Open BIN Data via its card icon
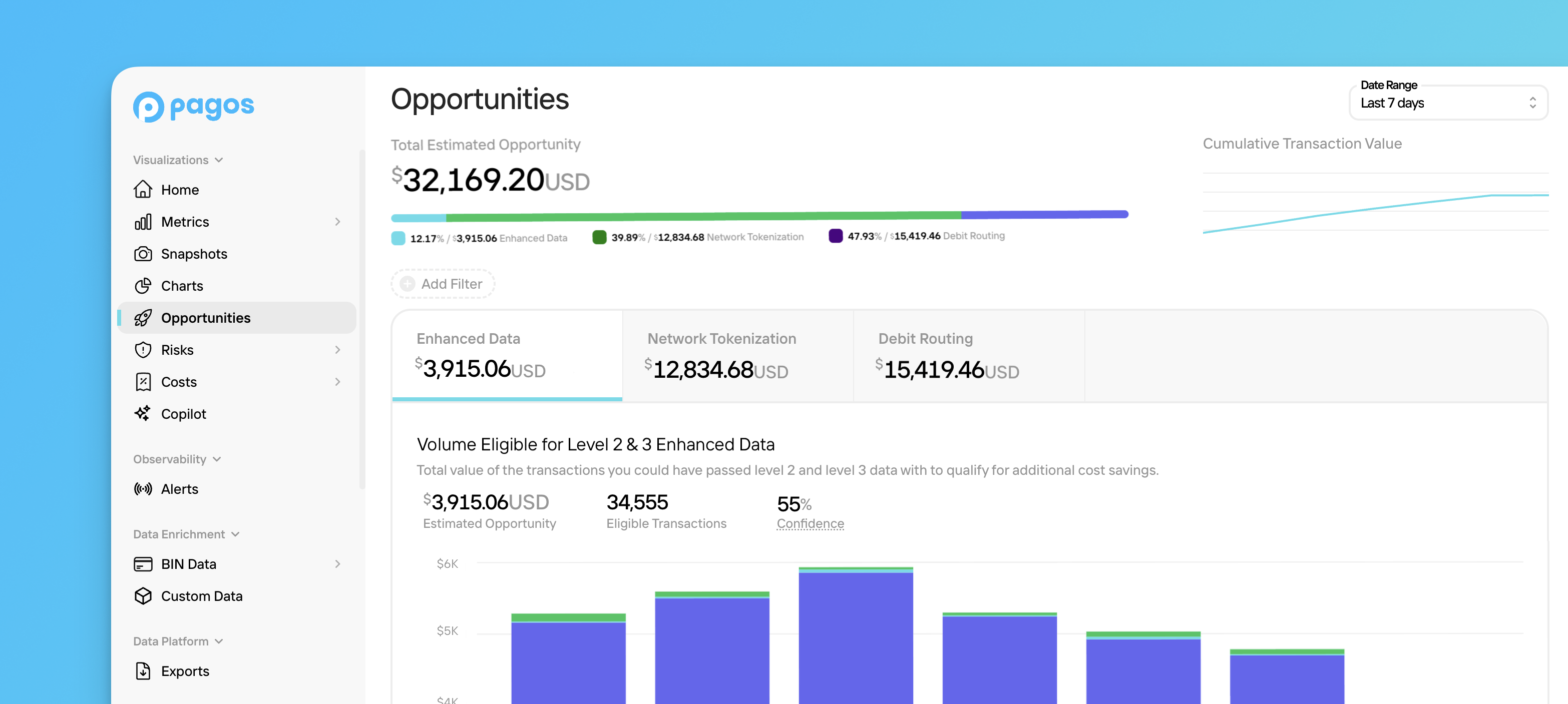The image size is (1568, 704). coord(143,564)
